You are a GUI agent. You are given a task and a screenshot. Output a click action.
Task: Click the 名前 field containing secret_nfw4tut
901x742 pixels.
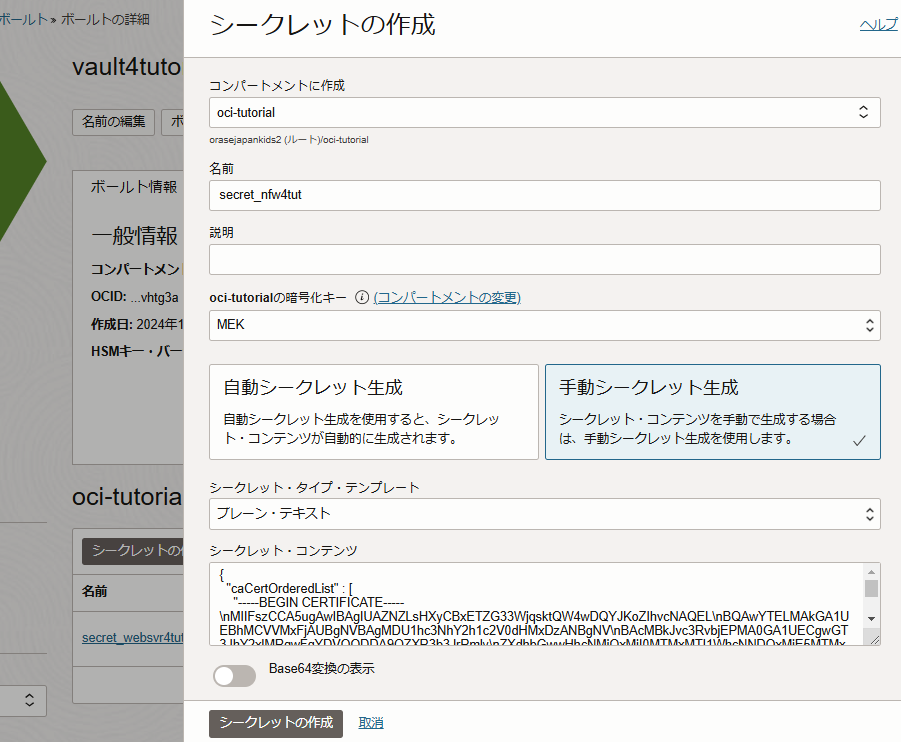544,195
